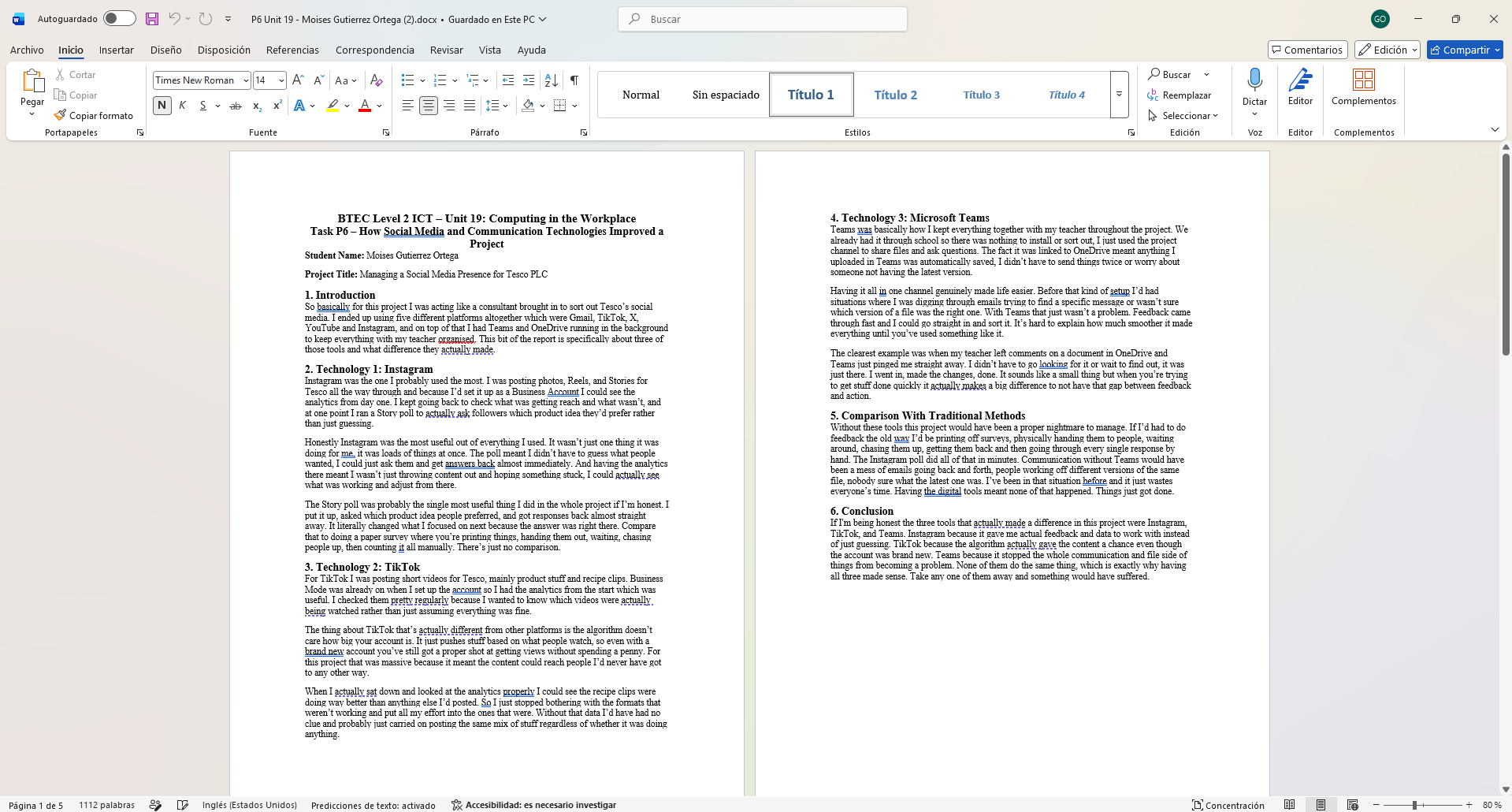The width and height of the screenshot is (1512, 812).
Task: Increase font size with the larger A
Action: [x=298, y=80]
